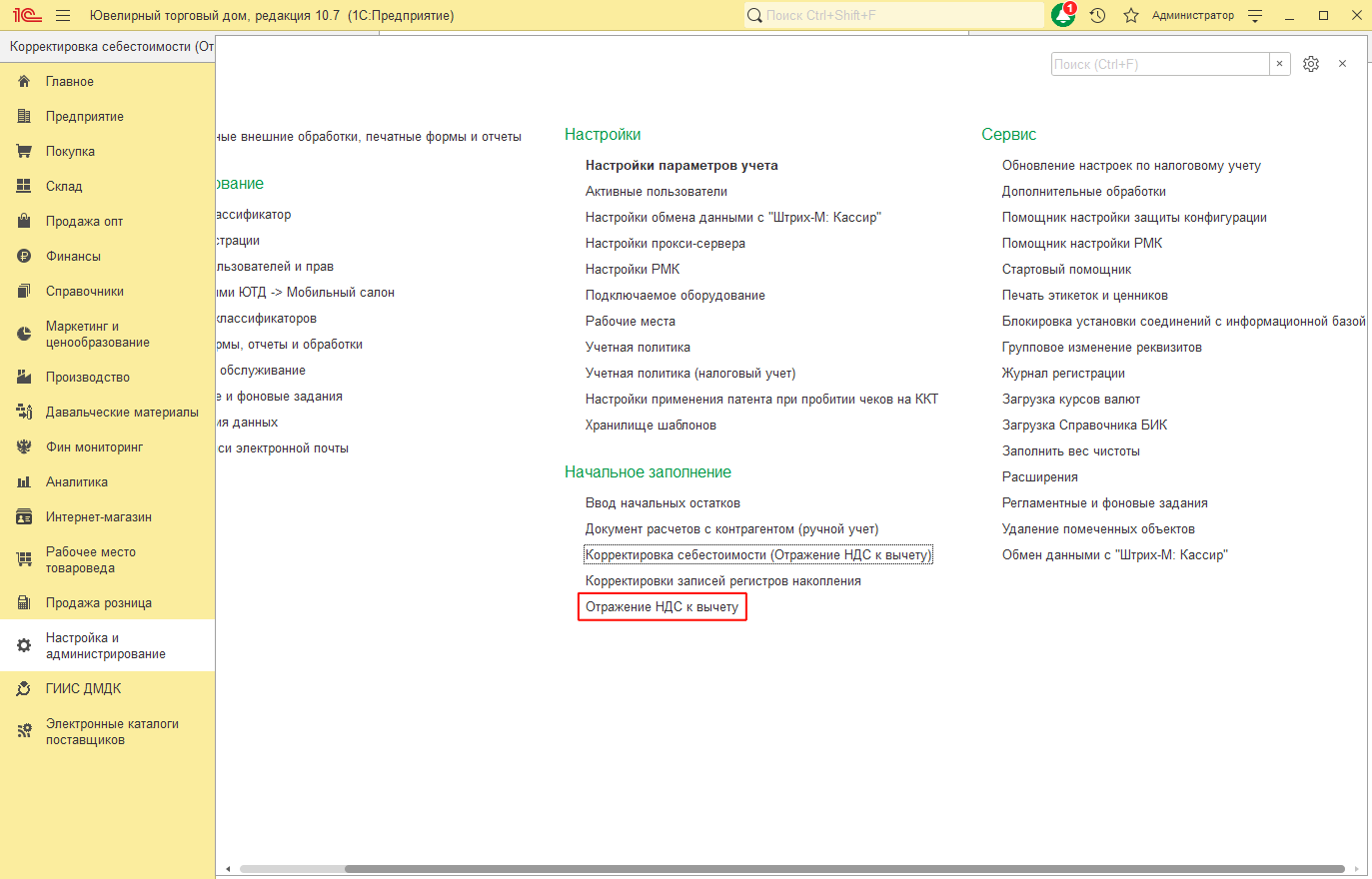This screenshot has height=879, width=1372.
Task: Open Подключаемое оборудование
Action: pyautogui.click(x=676, y=296)
